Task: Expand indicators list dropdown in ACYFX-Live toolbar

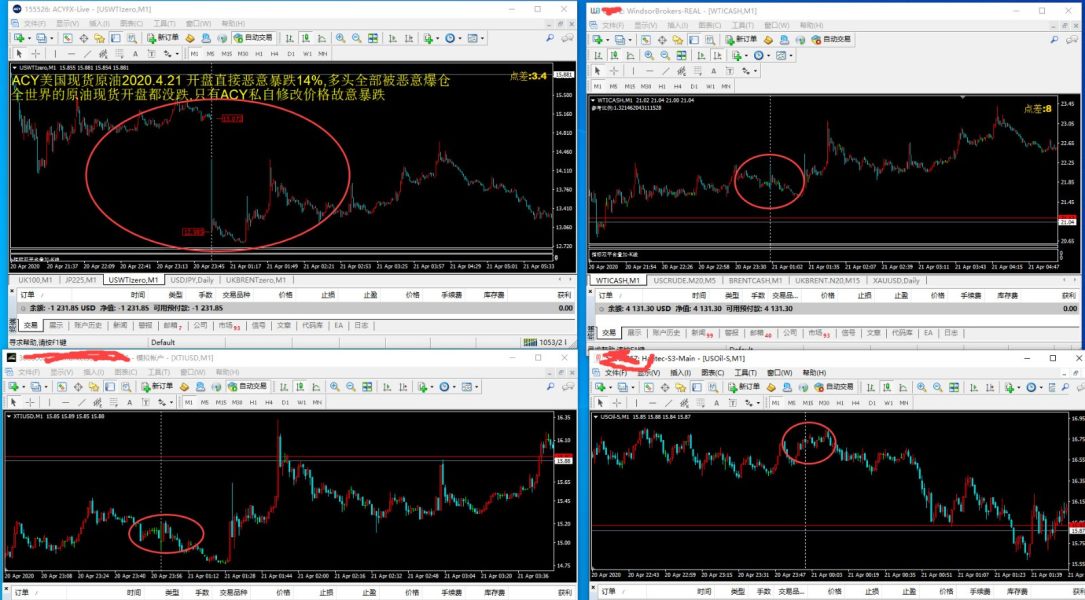Action: click(x=437, y=37)
